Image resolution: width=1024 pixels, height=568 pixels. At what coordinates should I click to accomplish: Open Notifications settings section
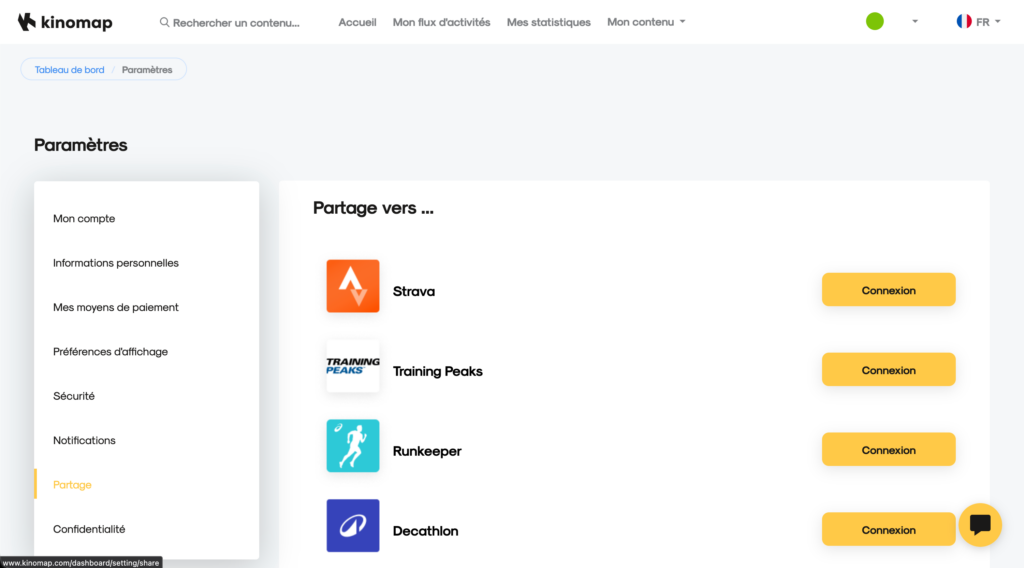click(x=84, y=440)
